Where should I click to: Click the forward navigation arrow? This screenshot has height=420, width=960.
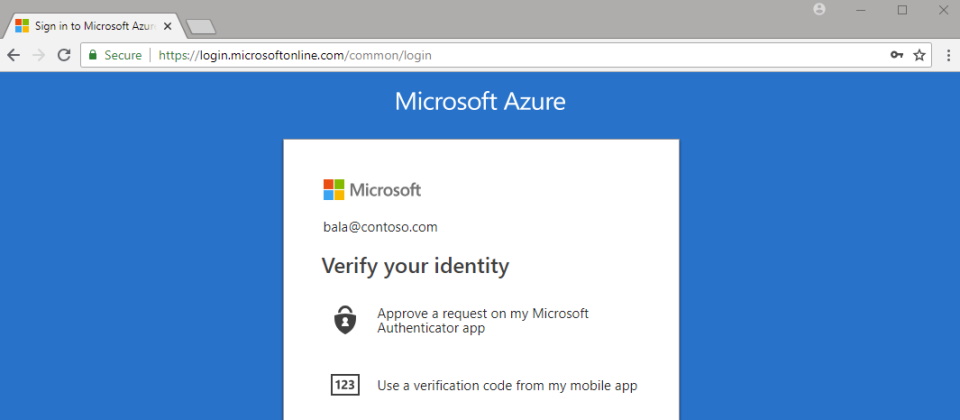coord(39,56)
